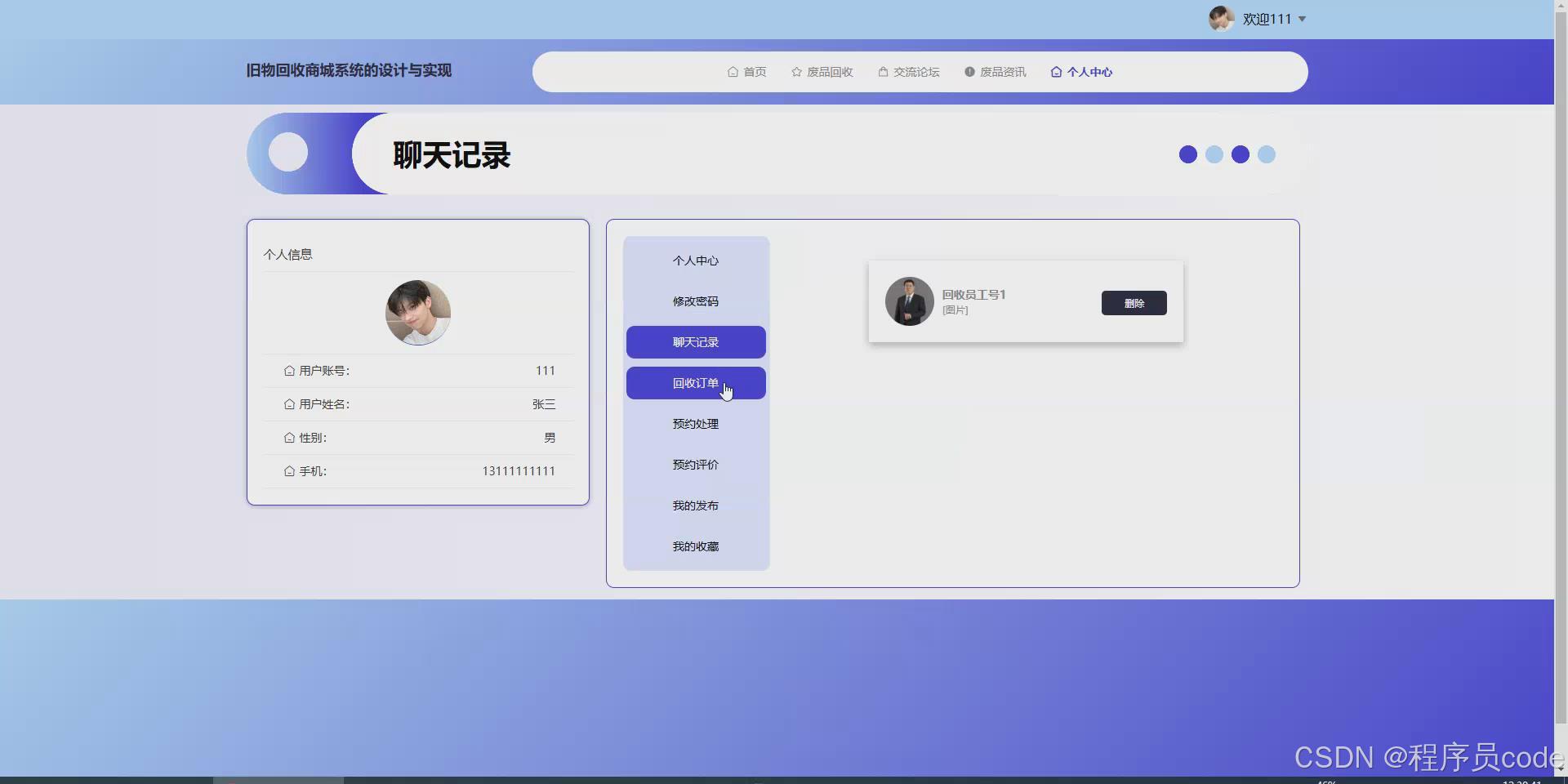Click the info icon in 废品资讯 nav item
This screenshot has width=1568, height=784.
969,72
